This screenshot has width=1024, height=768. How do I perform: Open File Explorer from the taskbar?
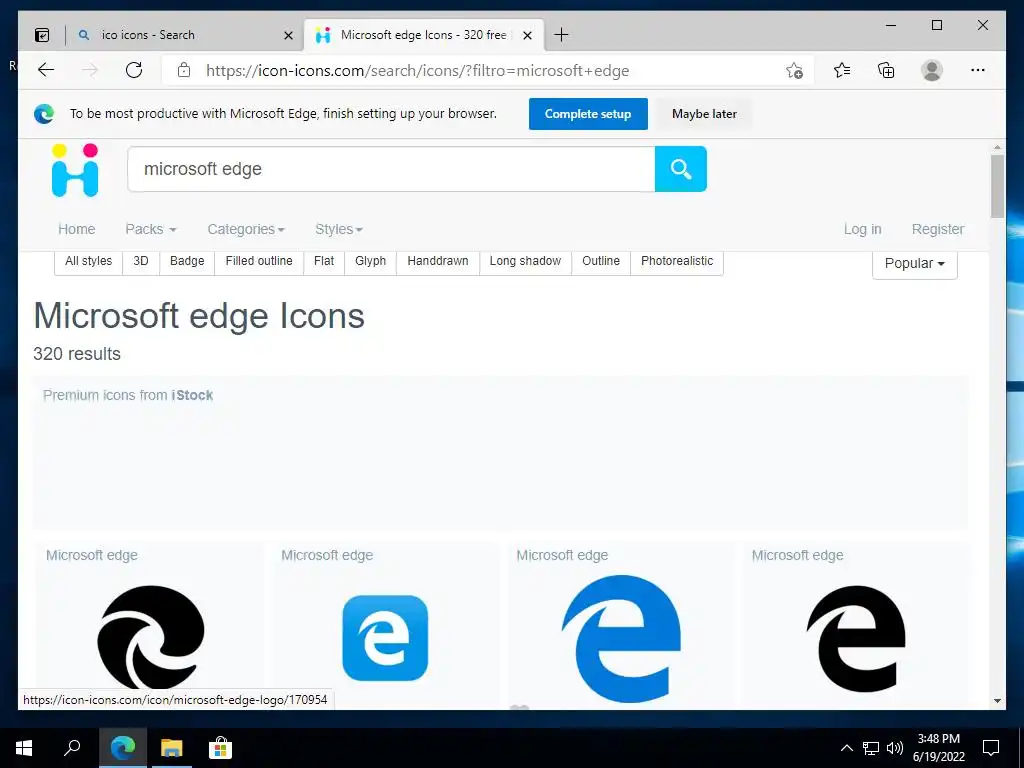172,748
